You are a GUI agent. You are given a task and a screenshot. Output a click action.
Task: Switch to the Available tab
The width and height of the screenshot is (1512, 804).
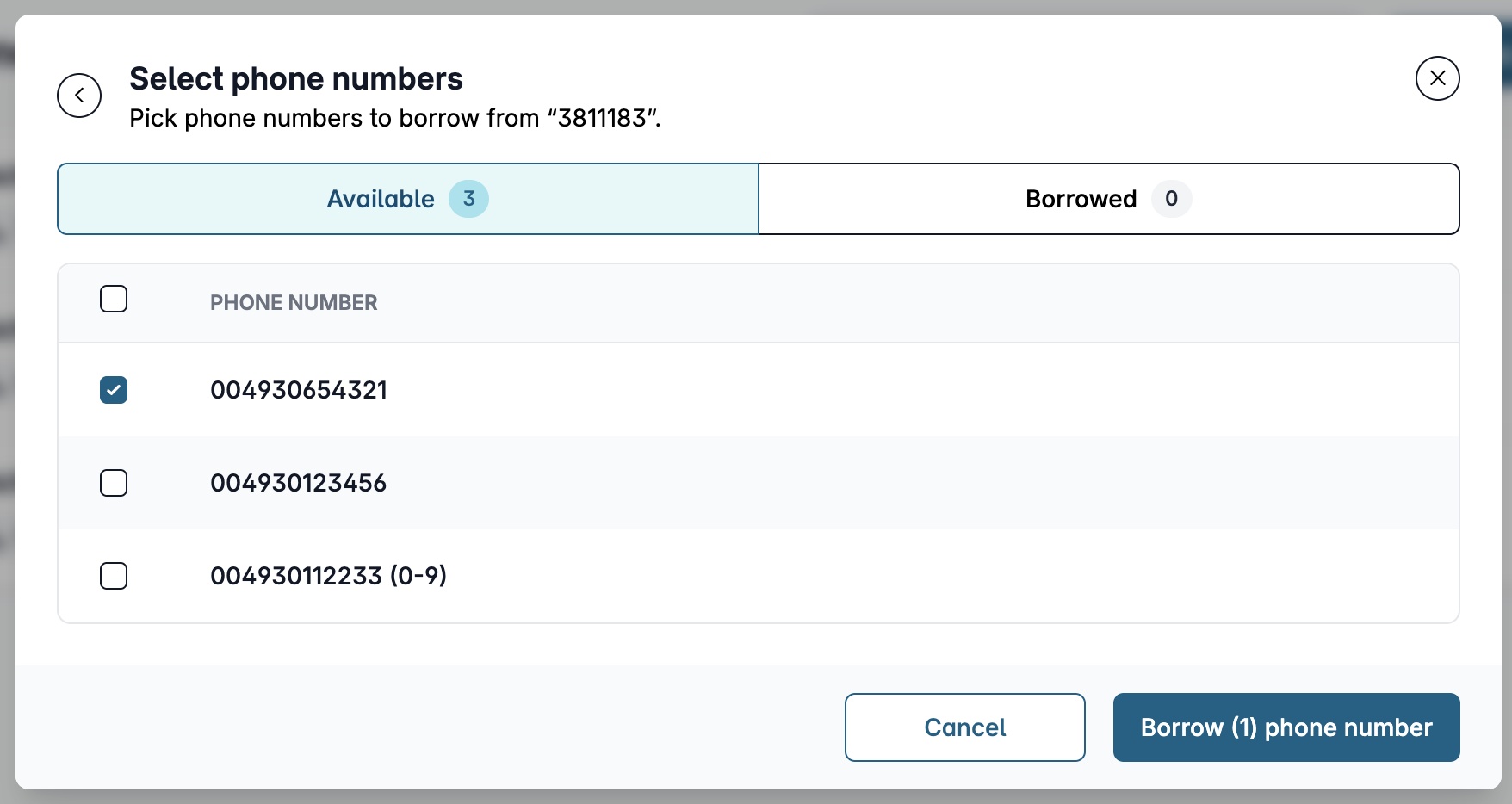tap(408, 199)
